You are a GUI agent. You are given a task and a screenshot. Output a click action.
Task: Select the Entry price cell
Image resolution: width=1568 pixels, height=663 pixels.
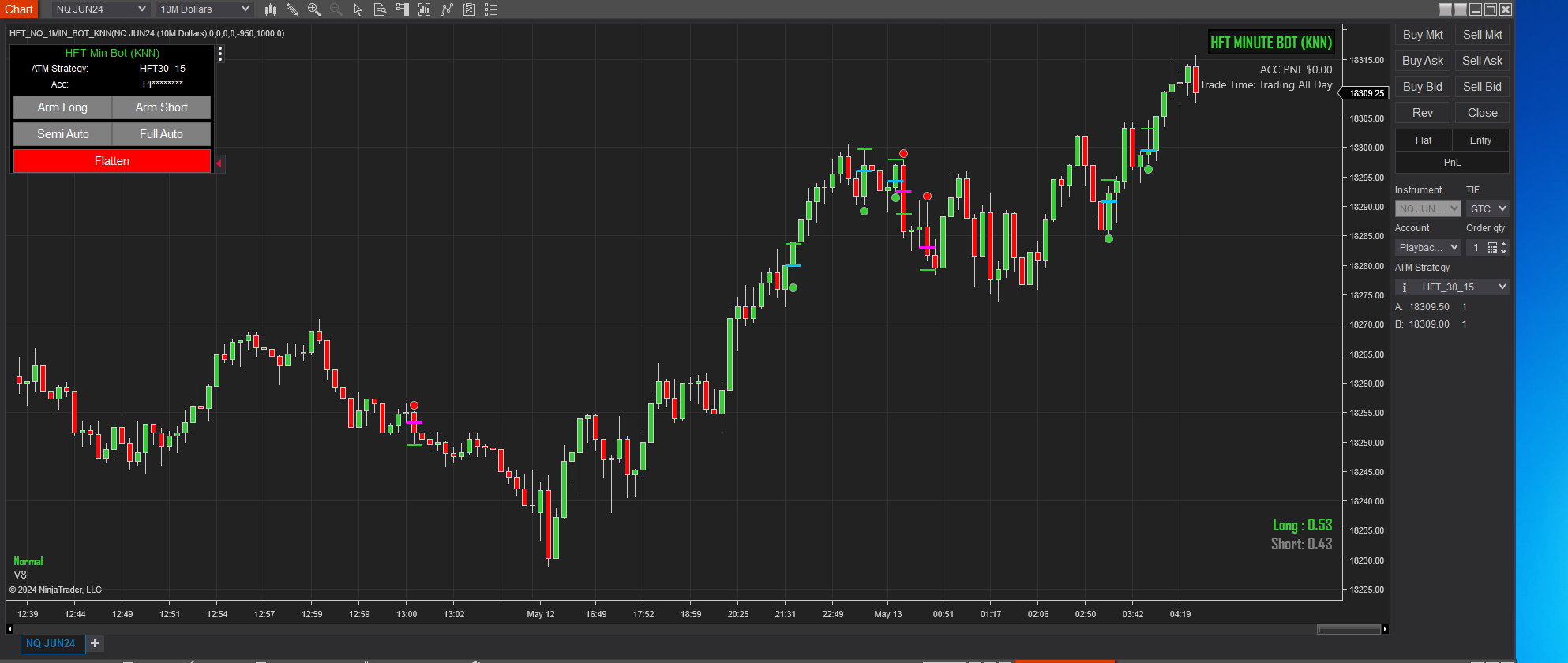(1480, 140)
